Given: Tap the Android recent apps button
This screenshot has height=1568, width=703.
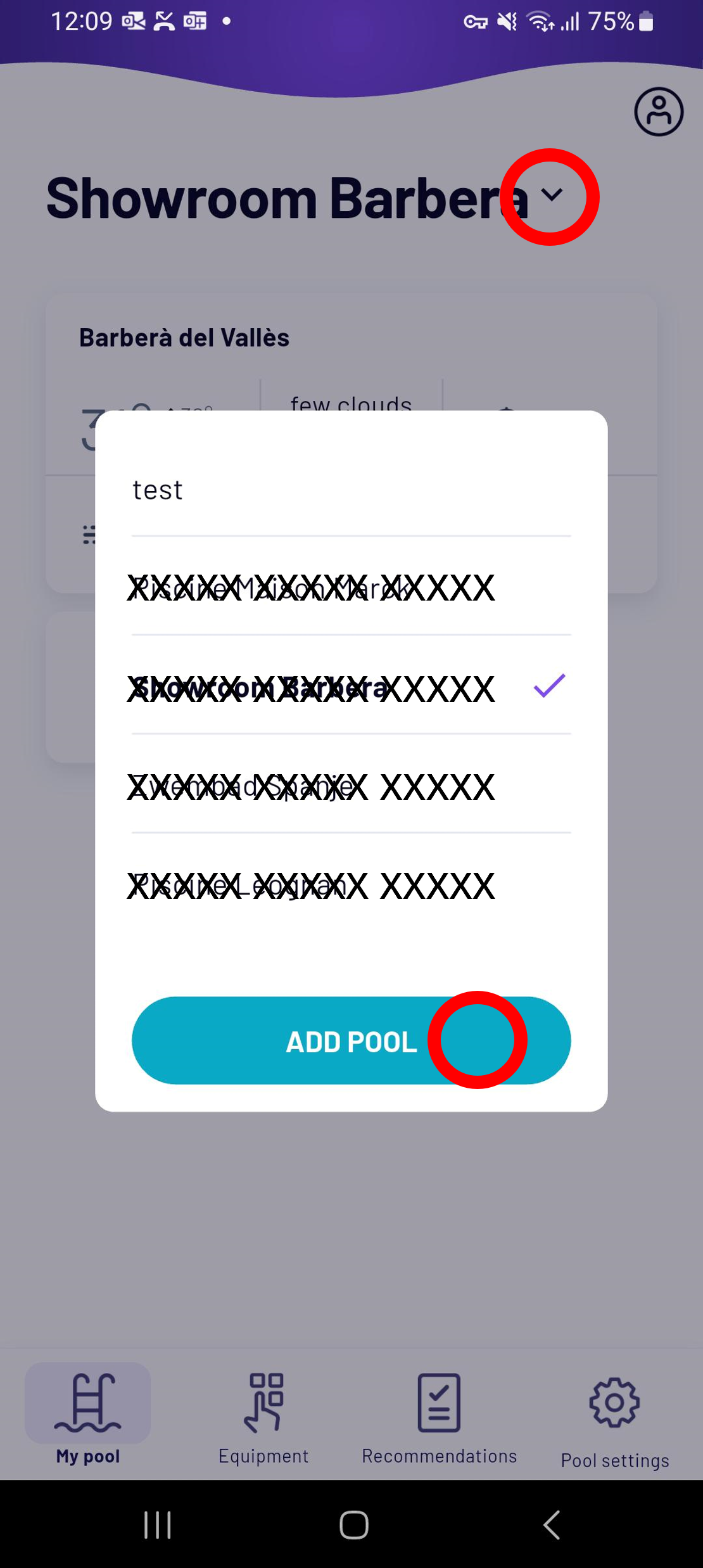Looking at the screenshot, I should click(157, 1524).
